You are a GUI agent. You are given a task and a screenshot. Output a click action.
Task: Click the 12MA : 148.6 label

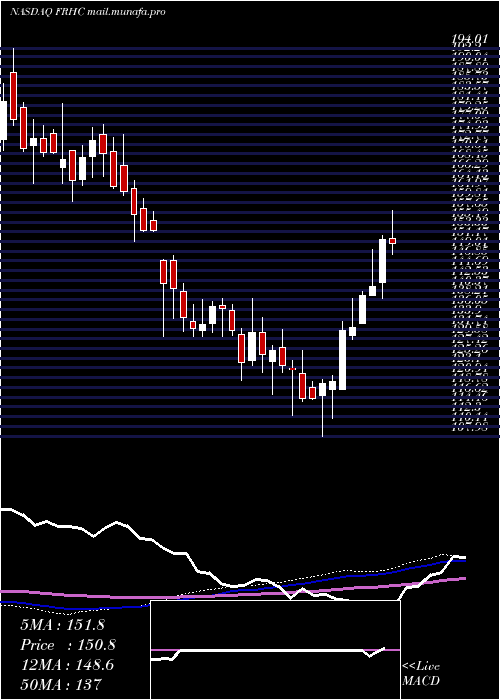tap(67, 665)
